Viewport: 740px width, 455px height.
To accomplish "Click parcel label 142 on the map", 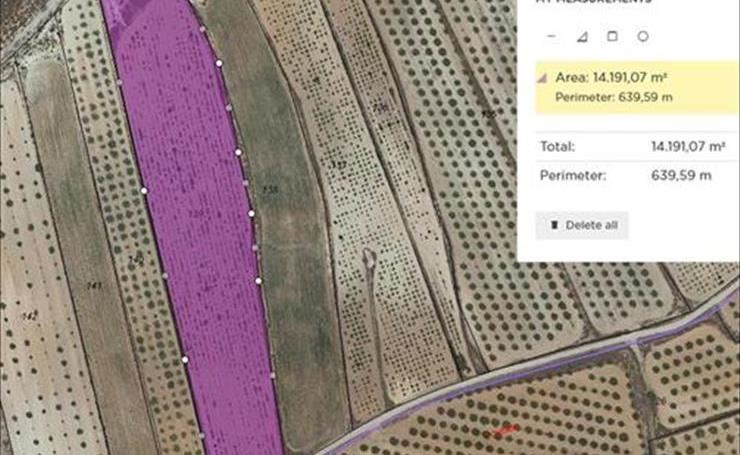I will pos(29,316).
